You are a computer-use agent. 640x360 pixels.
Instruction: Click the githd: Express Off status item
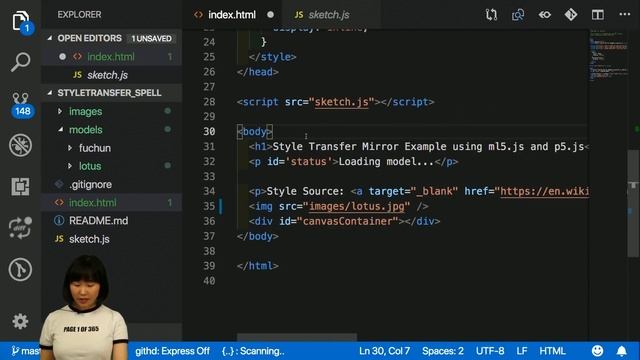172,351
